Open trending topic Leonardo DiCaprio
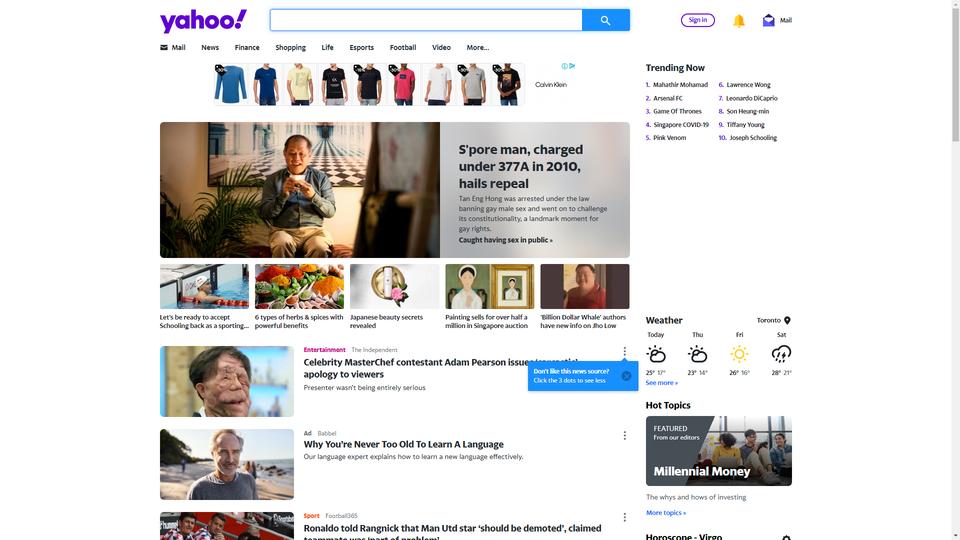This screenshot has height=540, width=960. [x=752, y=98]
